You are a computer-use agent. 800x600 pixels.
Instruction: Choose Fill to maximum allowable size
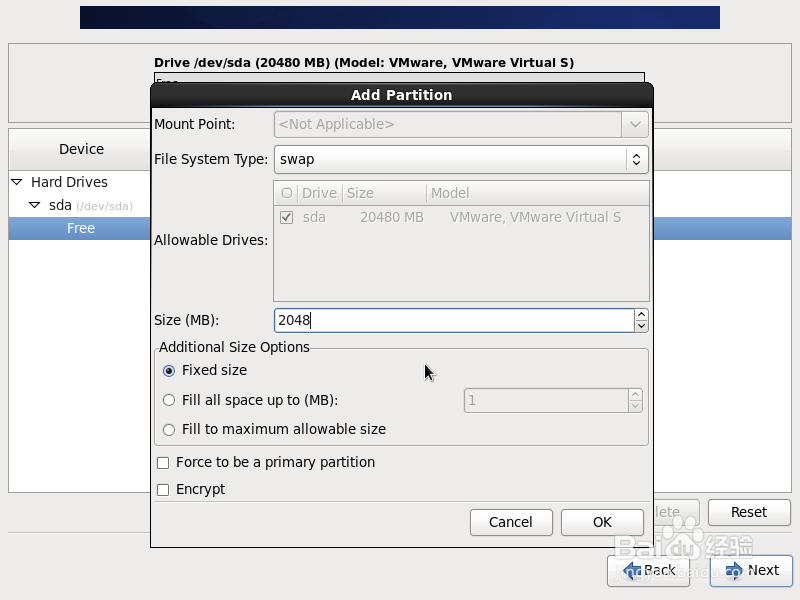pos(169,429)
